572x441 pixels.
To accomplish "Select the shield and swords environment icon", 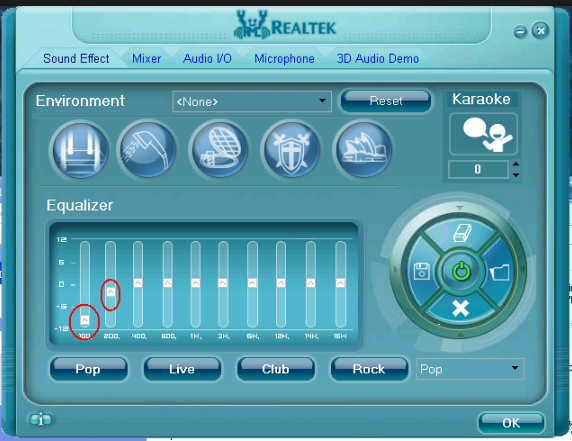I will pyautogui.click(x=291, y=150).
